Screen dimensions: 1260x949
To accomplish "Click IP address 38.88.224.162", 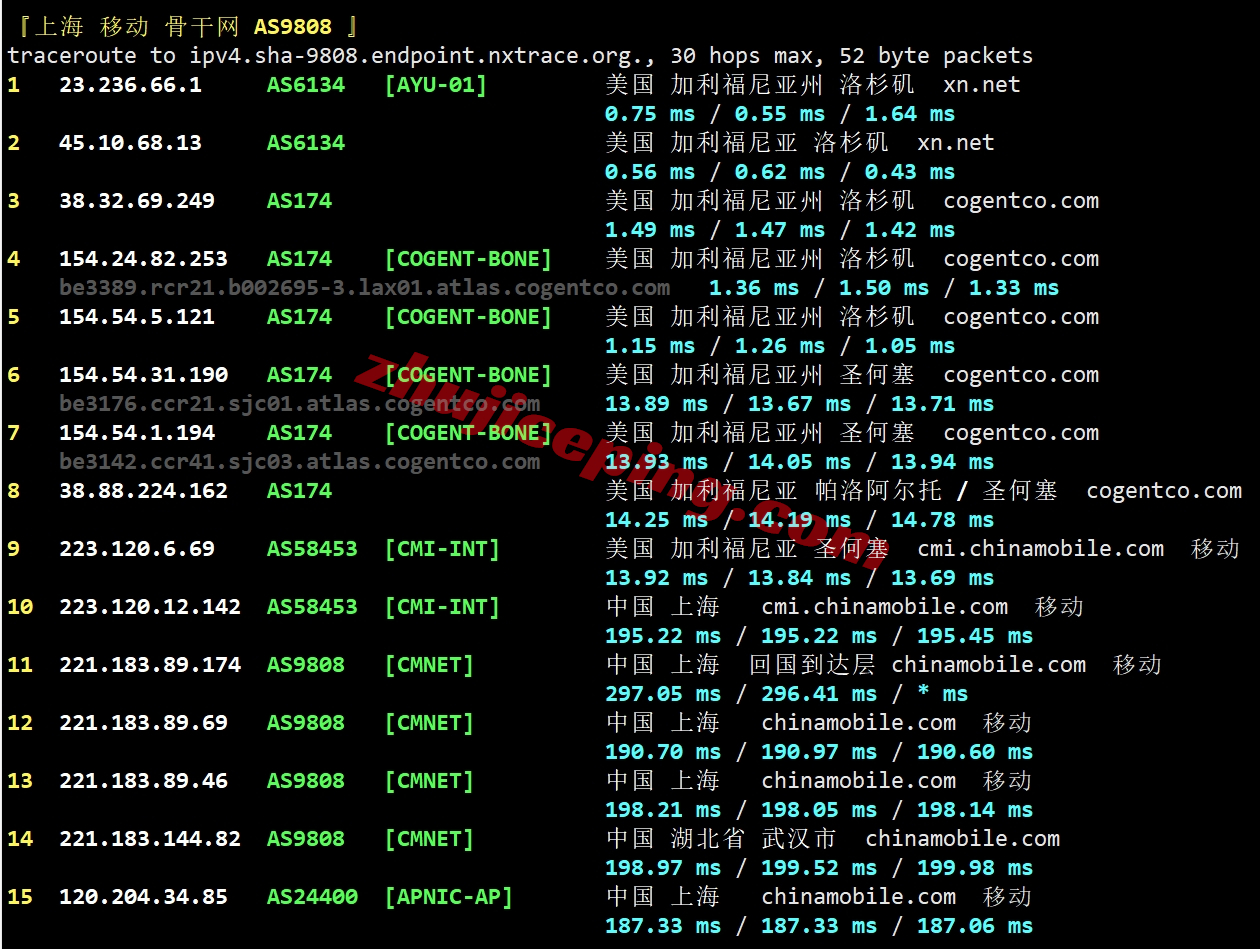I will click(143, 490).
